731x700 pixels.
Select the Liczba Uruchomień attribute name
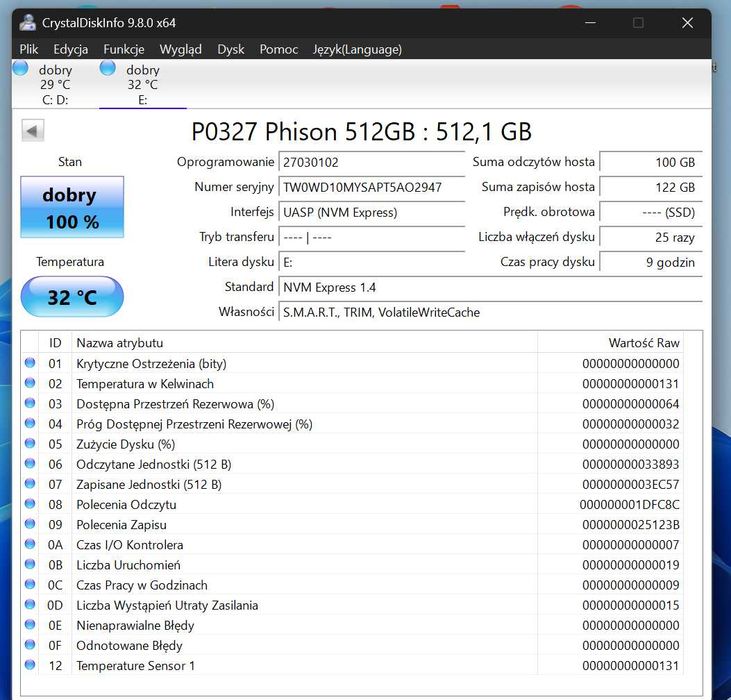coord(128,565)
